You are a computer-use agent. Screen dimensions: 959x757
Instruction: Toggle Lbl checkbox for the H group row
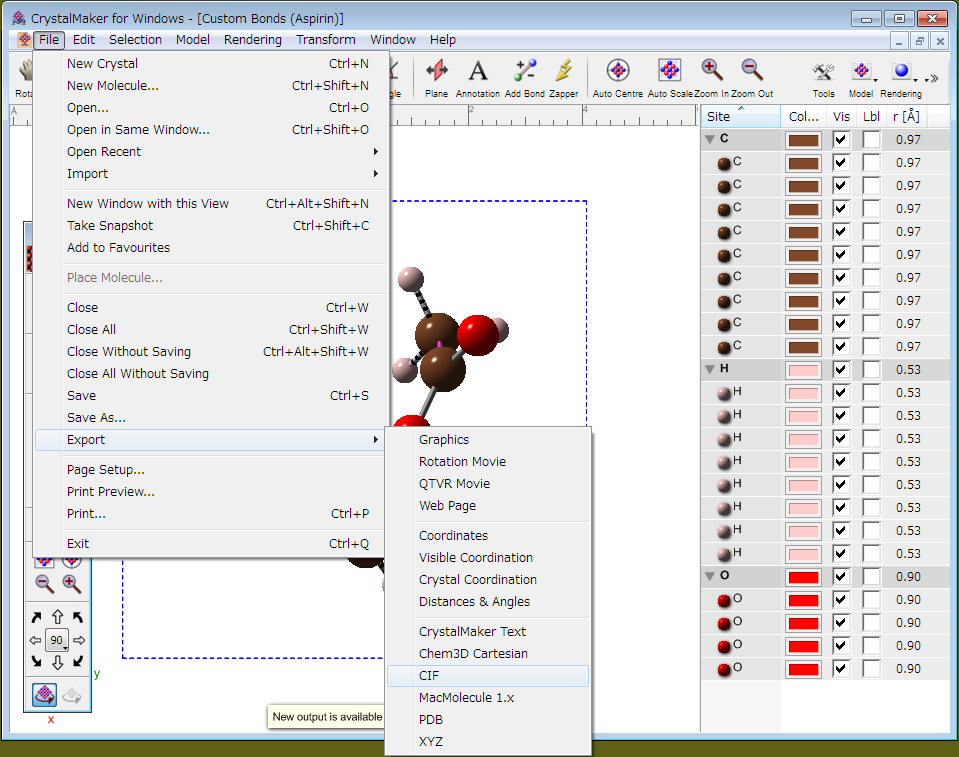point(872,369)
